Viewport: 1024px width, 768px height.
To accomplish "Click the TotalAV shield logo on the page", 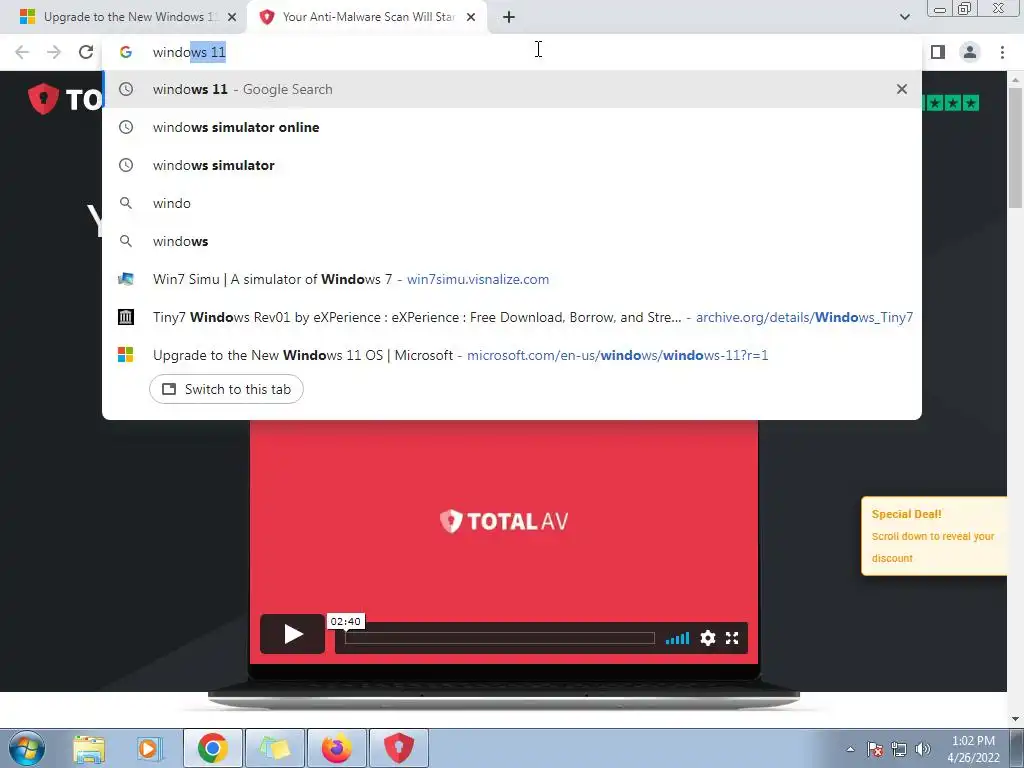I will (x=44, y=99).
